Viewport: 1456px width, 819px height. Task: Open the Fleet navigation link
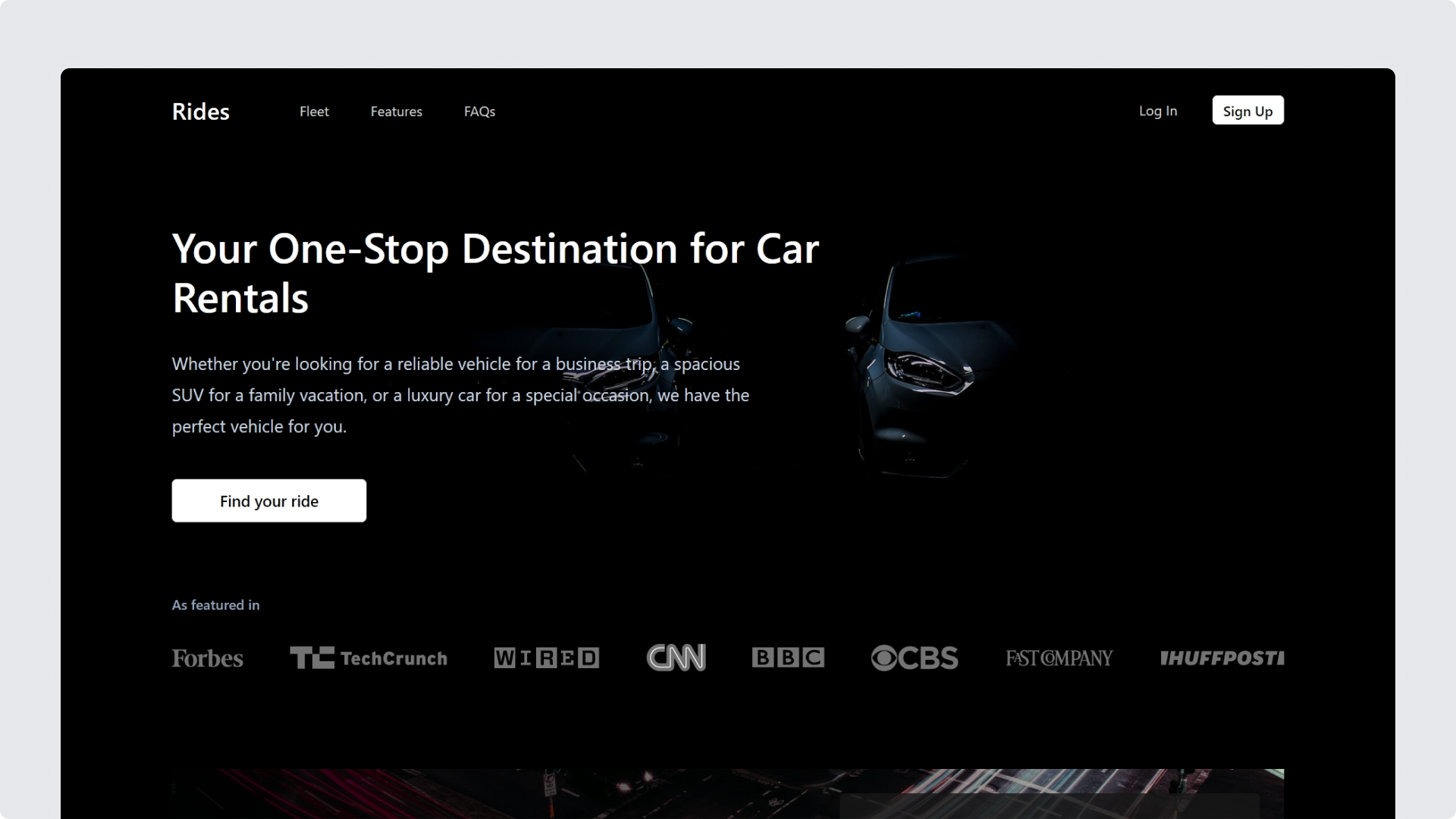pyautogui.click(x=314, y=111)
